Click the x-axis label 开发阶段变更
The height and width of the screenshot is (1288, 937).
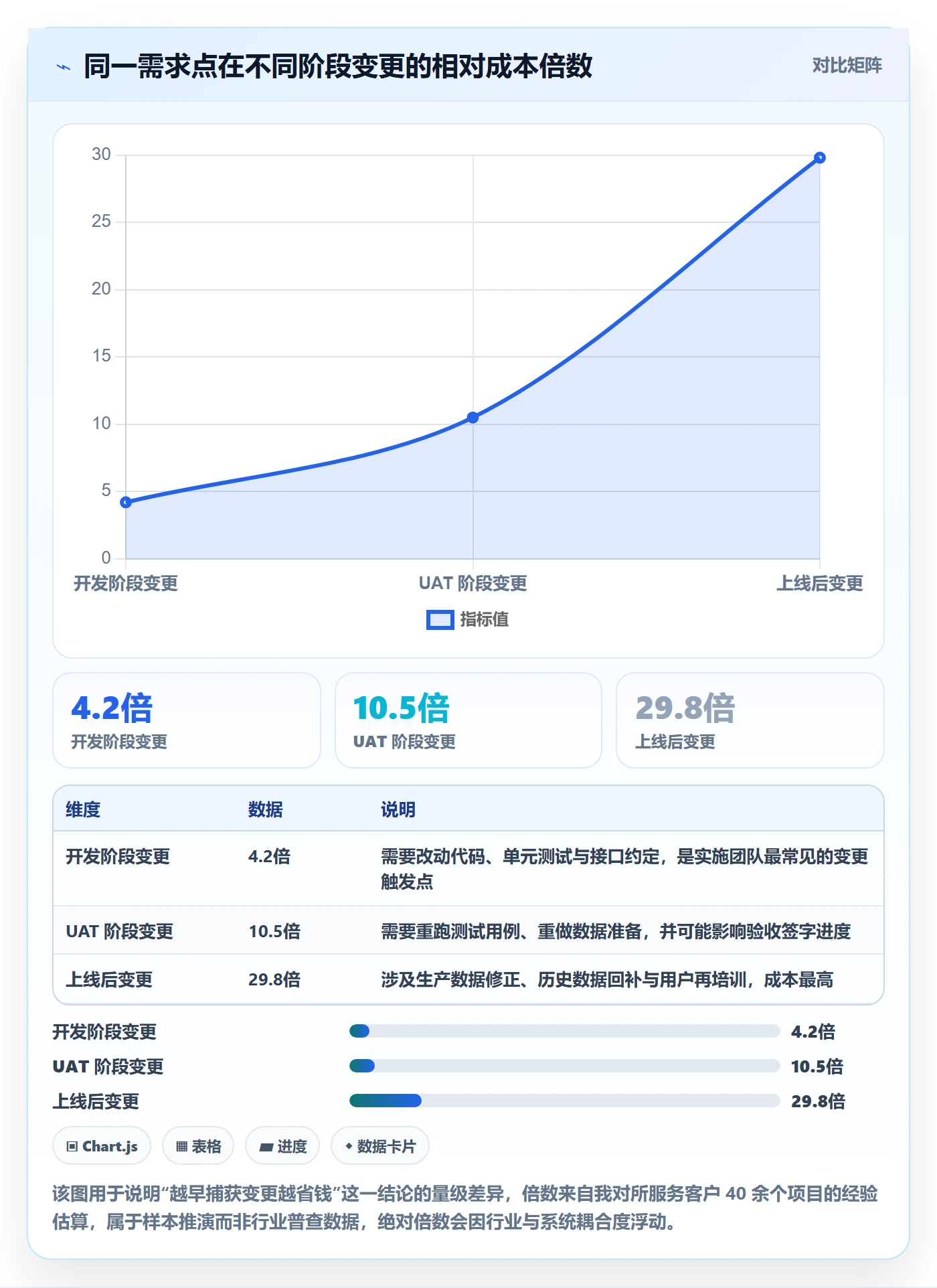coord(126,583)
